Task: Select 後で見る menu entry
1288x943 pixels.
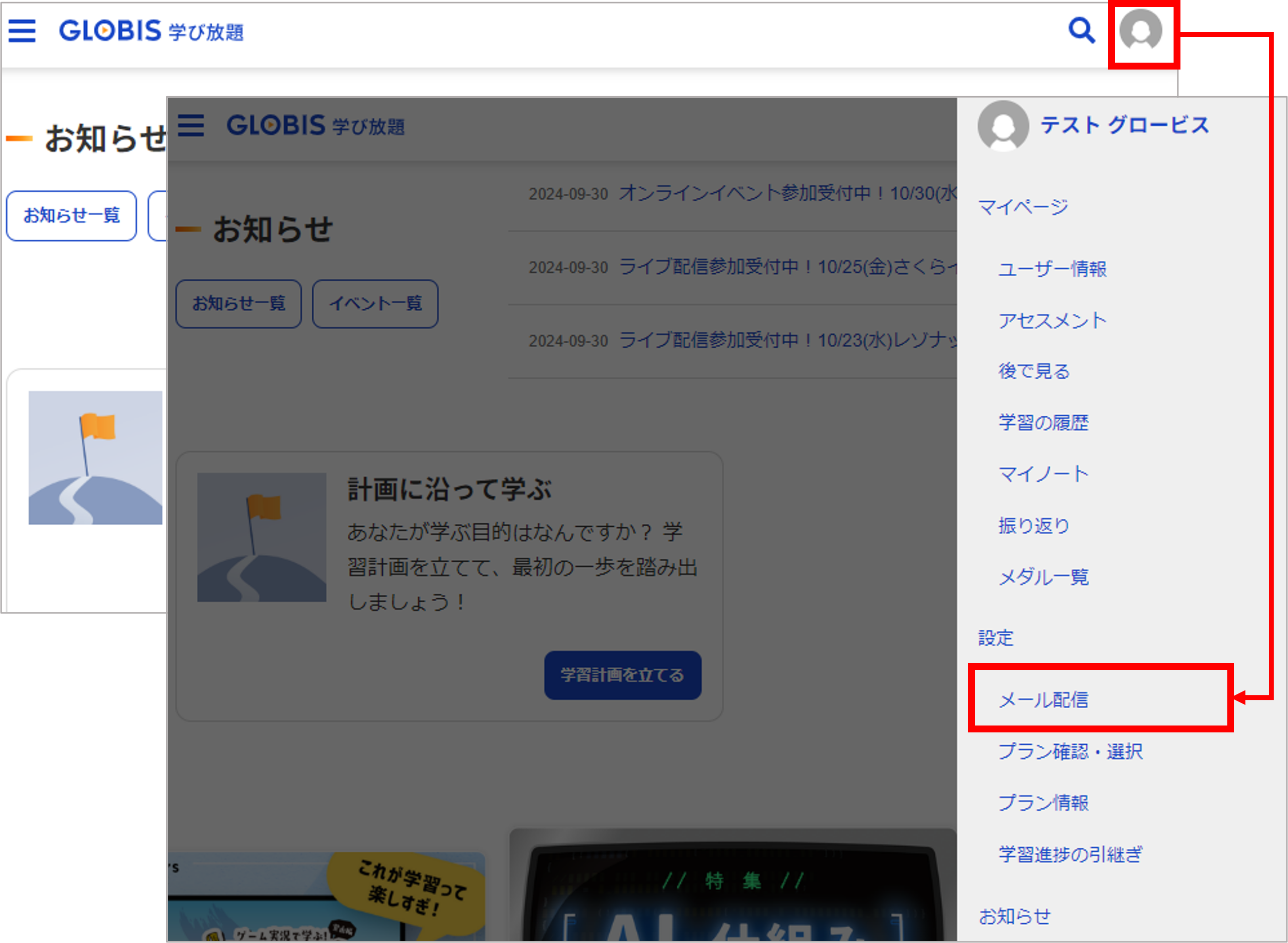Action: click(1033, 371)
